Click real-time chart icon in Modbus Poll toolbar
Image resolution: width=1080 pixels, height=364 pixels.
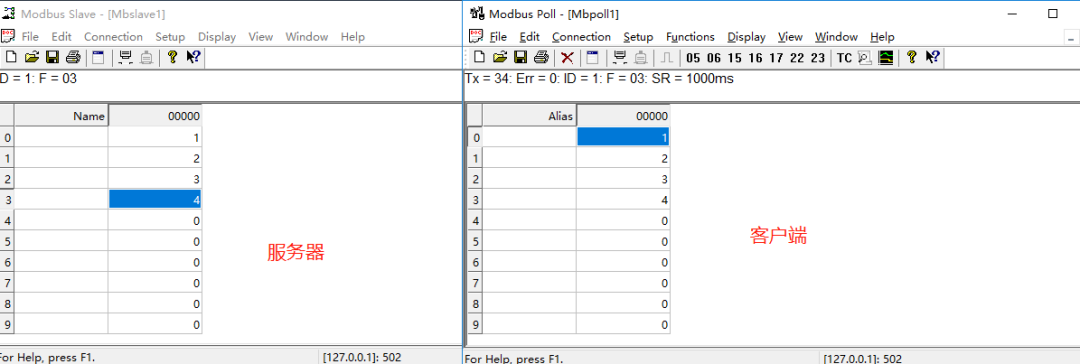coord(886,57)
